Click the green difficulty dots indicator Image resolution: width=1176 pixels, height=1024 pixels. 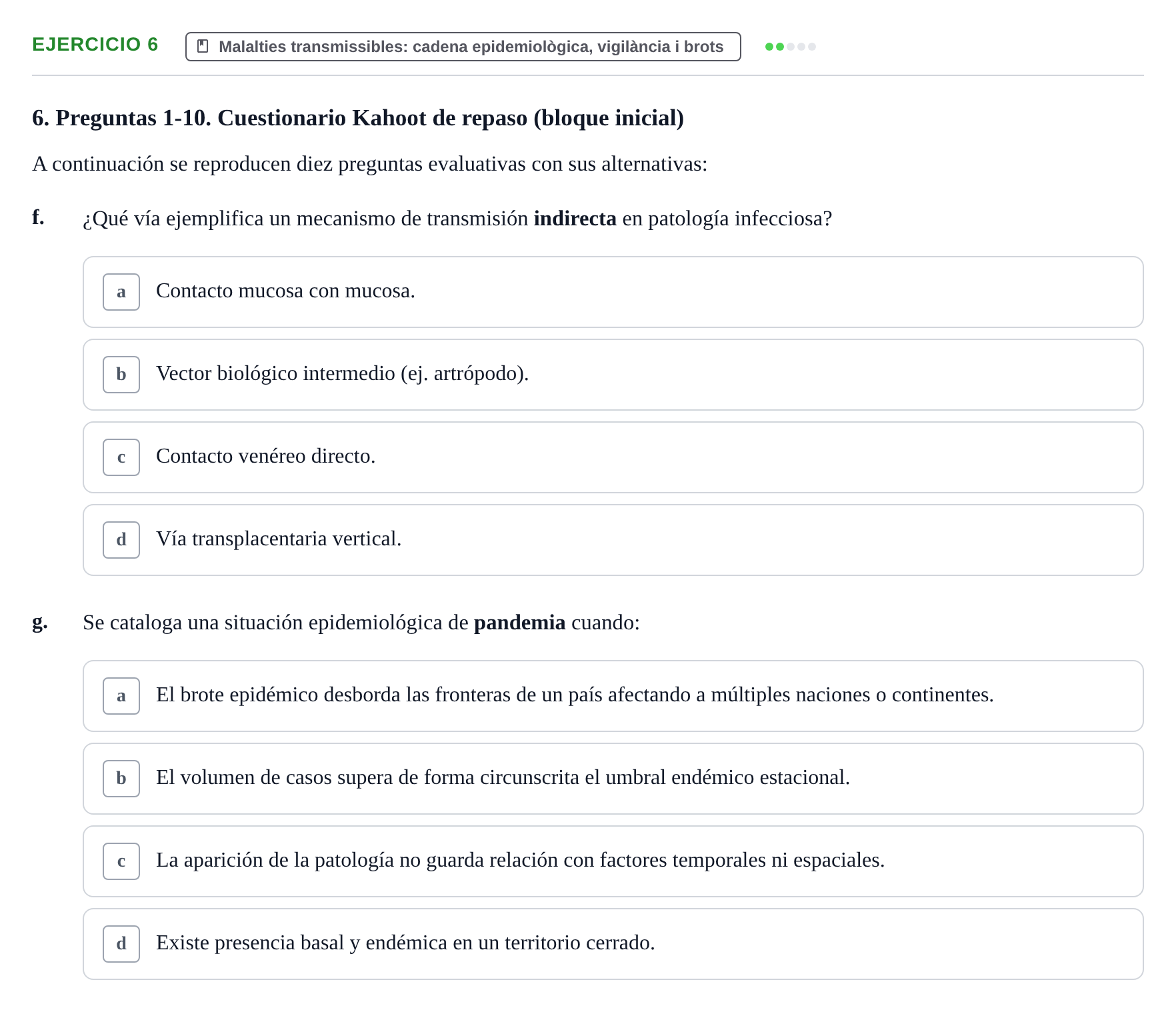(x=791, y=47)
